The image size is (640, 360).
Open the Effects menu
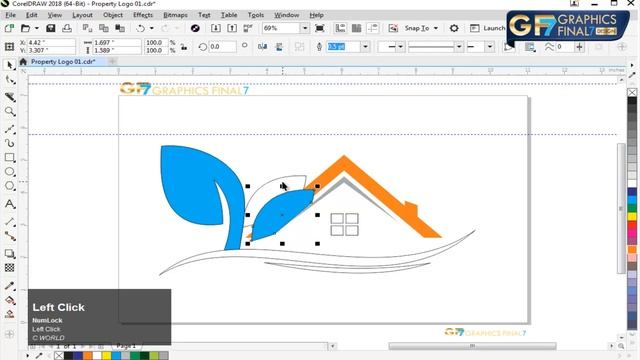point(143,15)
